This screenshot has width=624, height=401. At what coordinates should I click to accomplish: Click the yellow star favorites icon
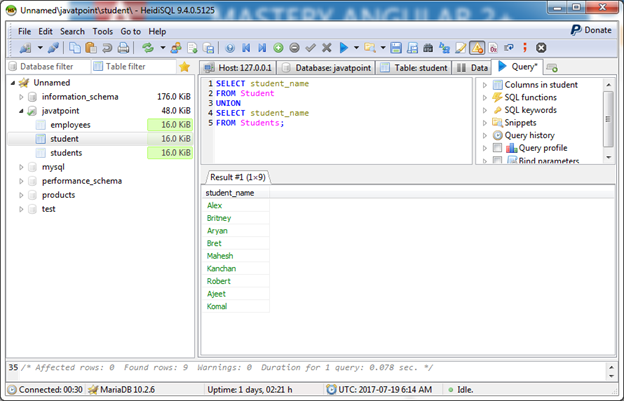185,67
